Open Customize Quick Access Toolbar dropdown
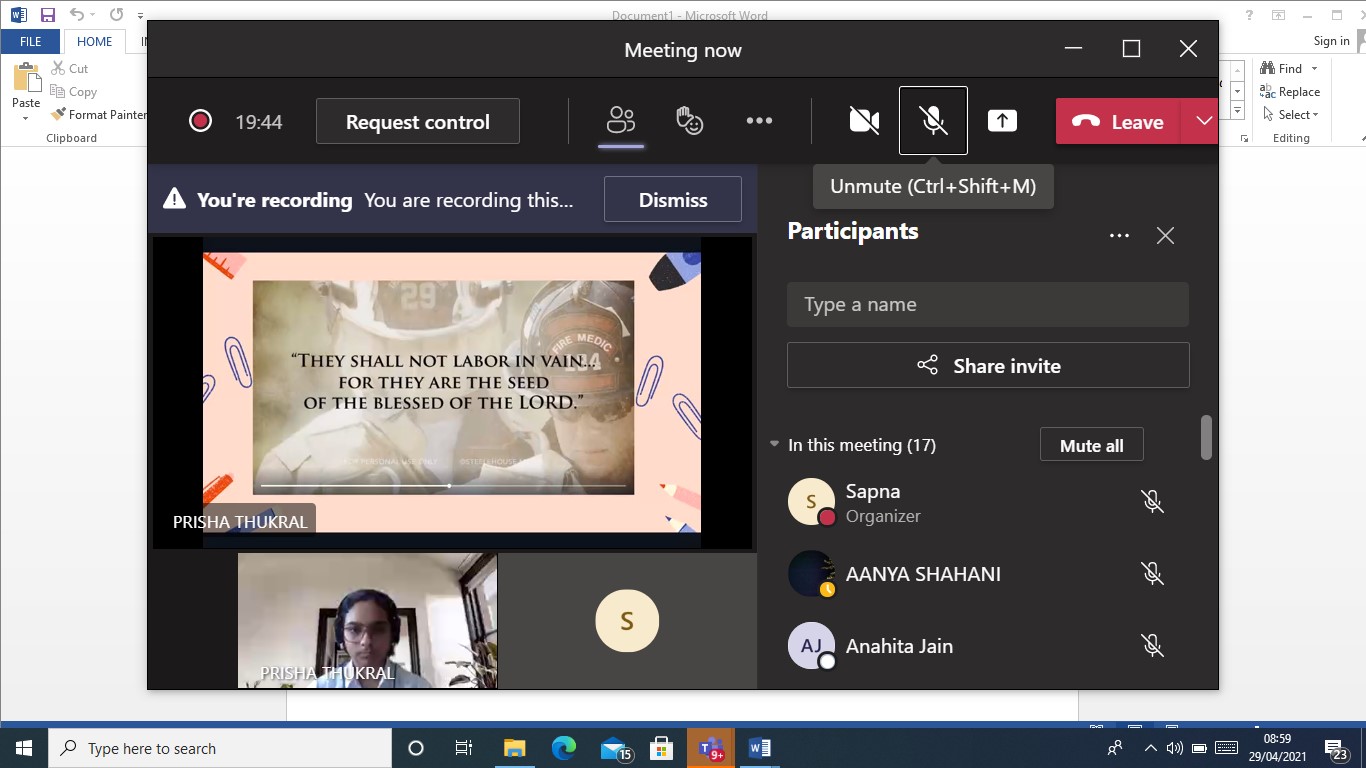The image size is (1366, 768). [140, 16]
